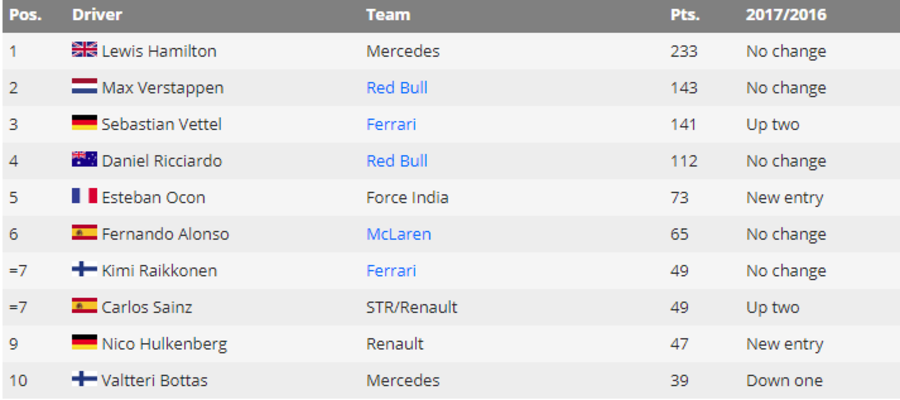Click the Driver column header

(96, 15)
